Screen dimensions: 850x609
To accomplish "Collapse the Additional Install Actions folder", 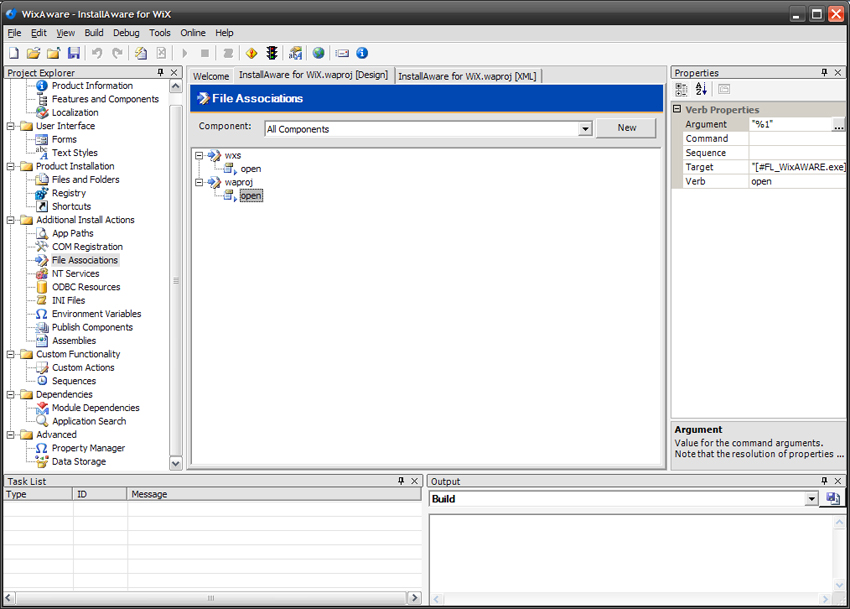I will coord(11,220).
